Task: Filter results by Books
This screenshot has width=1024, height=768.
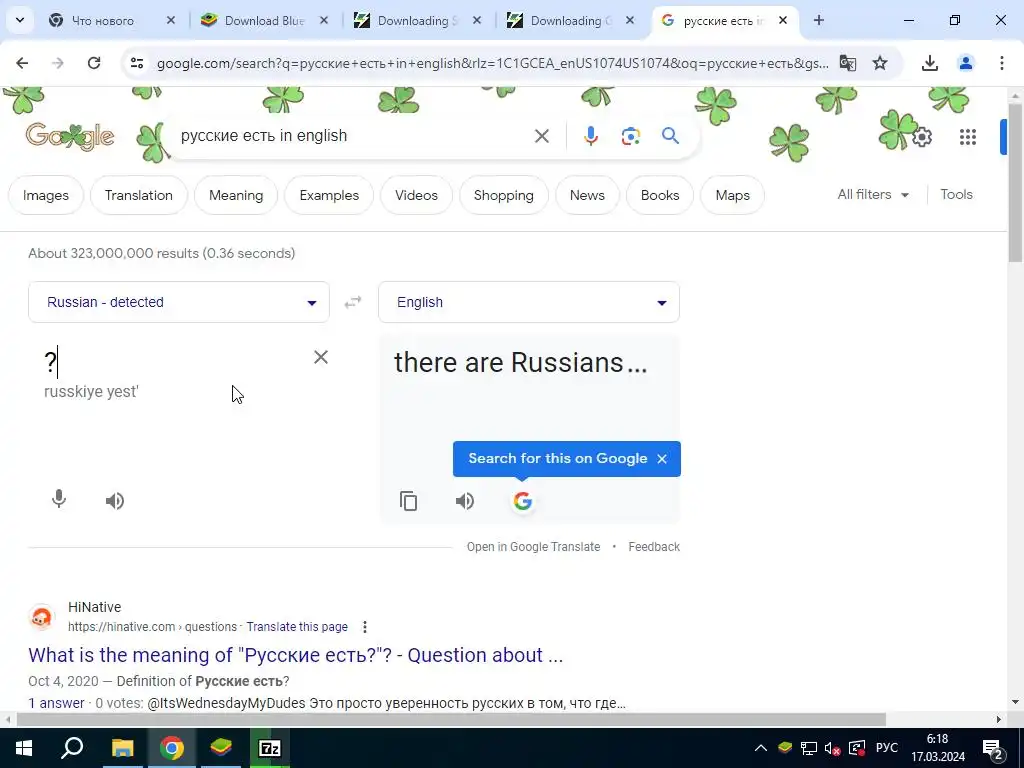Action: point(660,195)
